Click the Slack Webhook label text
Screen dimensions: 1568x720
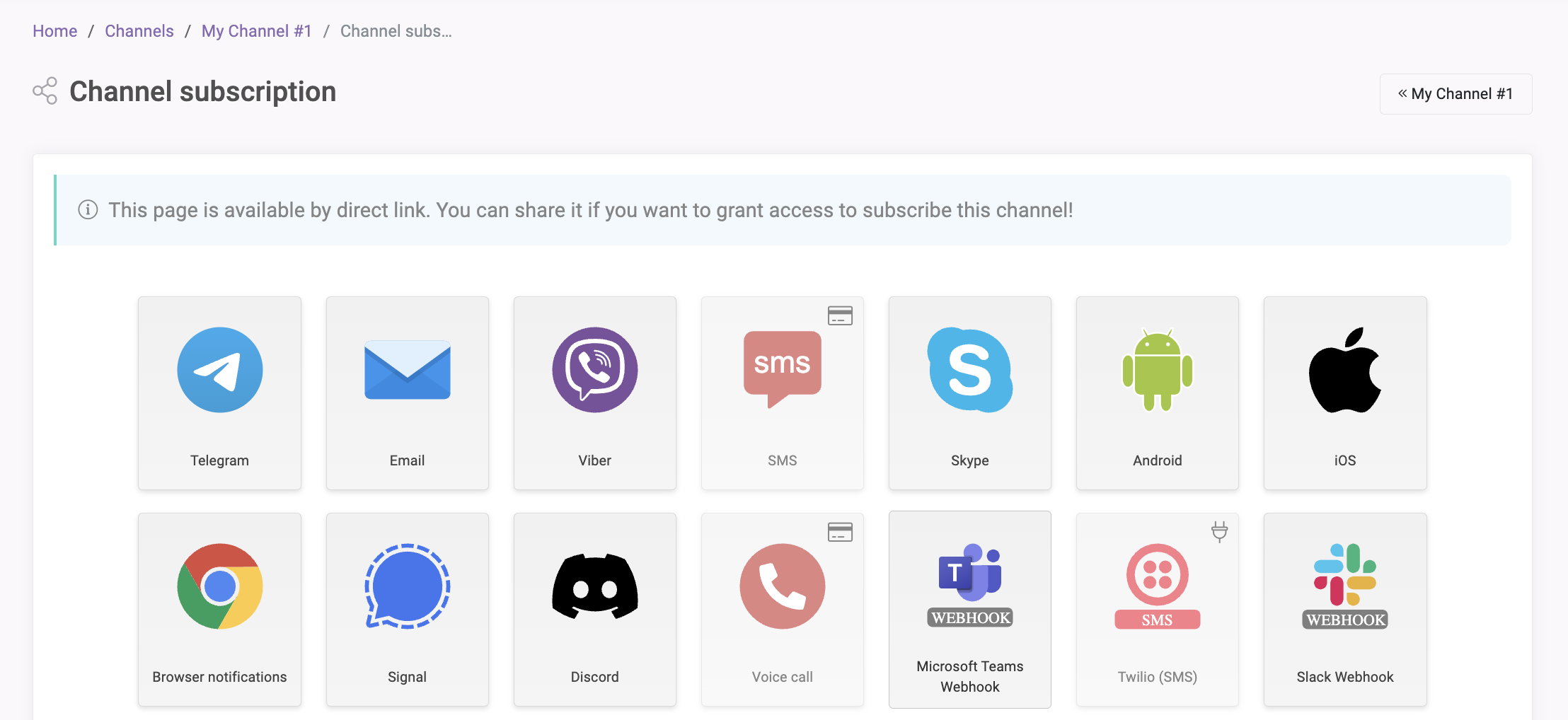click(1345, 677)
